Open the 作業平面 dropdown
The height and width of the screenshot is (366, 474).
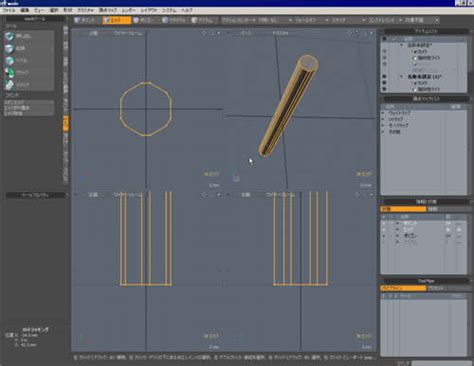coord(422,20)
